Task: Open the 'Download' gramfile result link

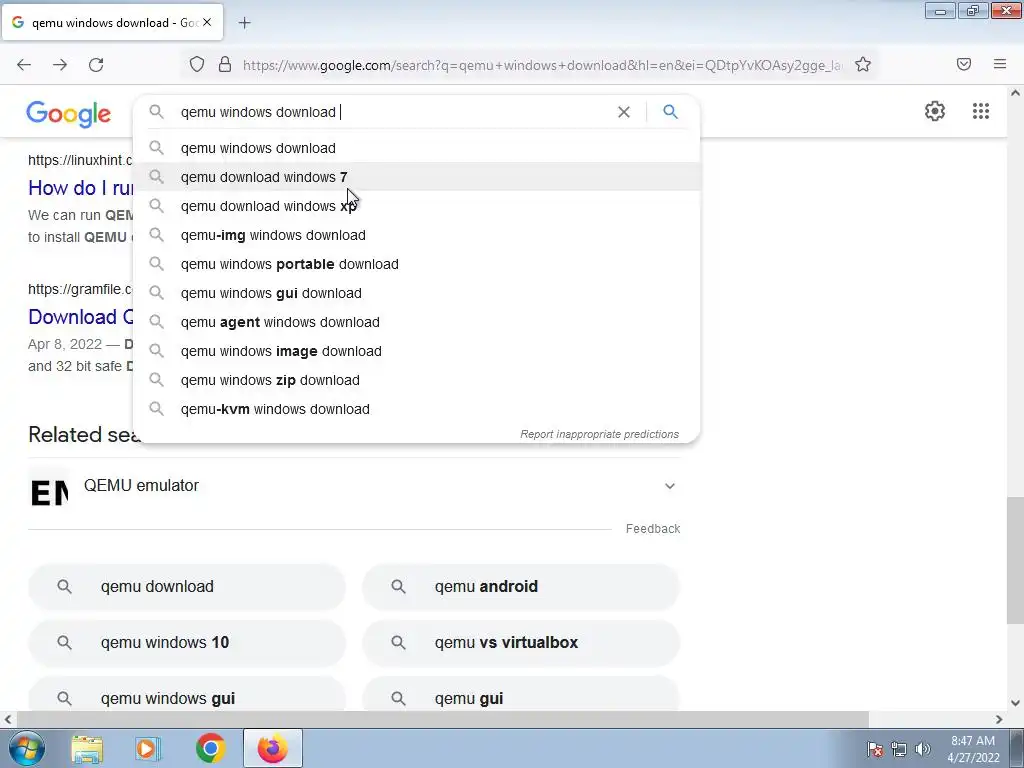Action: 80,317
